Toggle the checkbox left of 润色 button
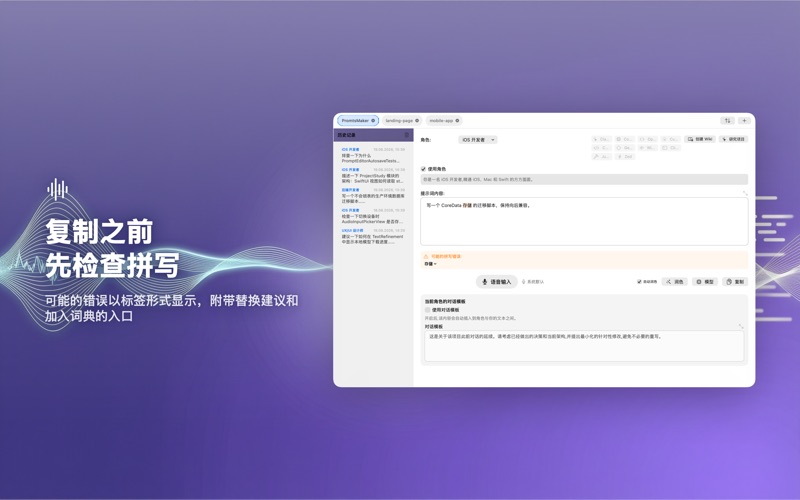The image size is (800, 500). point(639,282)
